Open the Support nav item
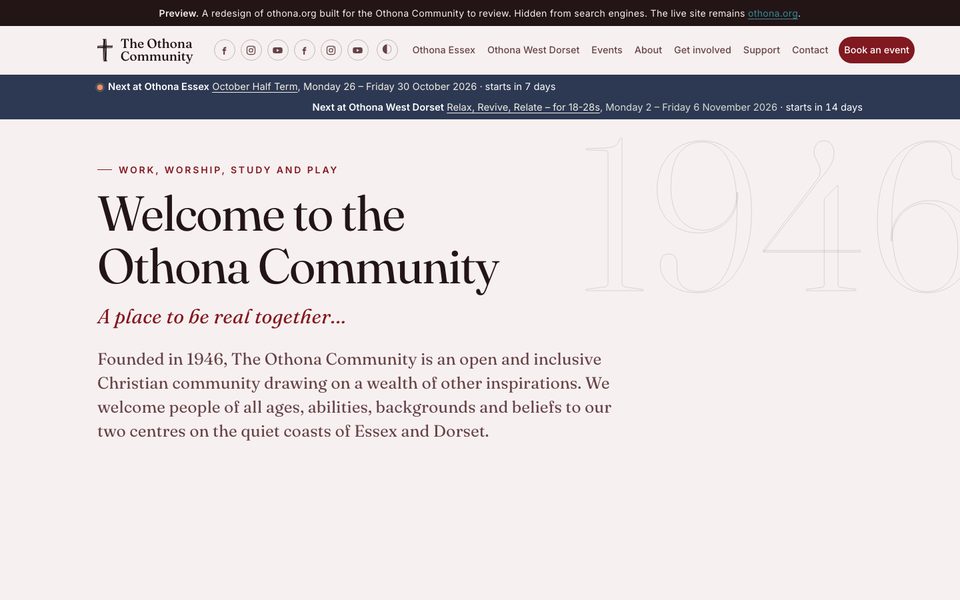The image size is (960, 600). [x=761, y=50]
